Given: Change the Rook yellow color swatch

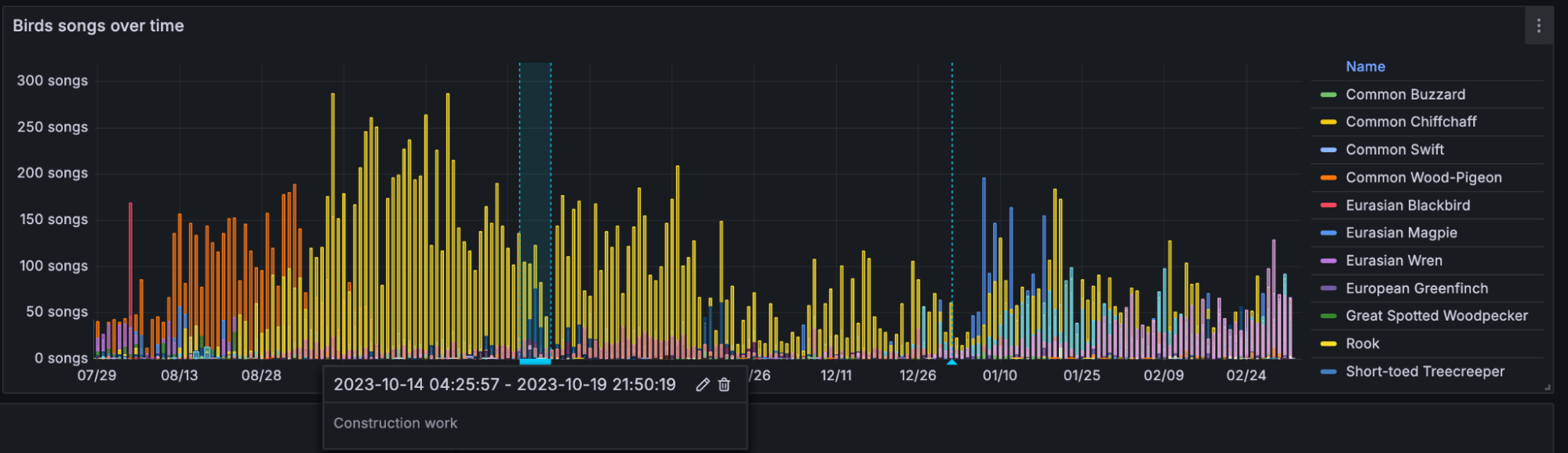Looking at the screenshot, I should pyautogui.click(x=1328, y=344).
